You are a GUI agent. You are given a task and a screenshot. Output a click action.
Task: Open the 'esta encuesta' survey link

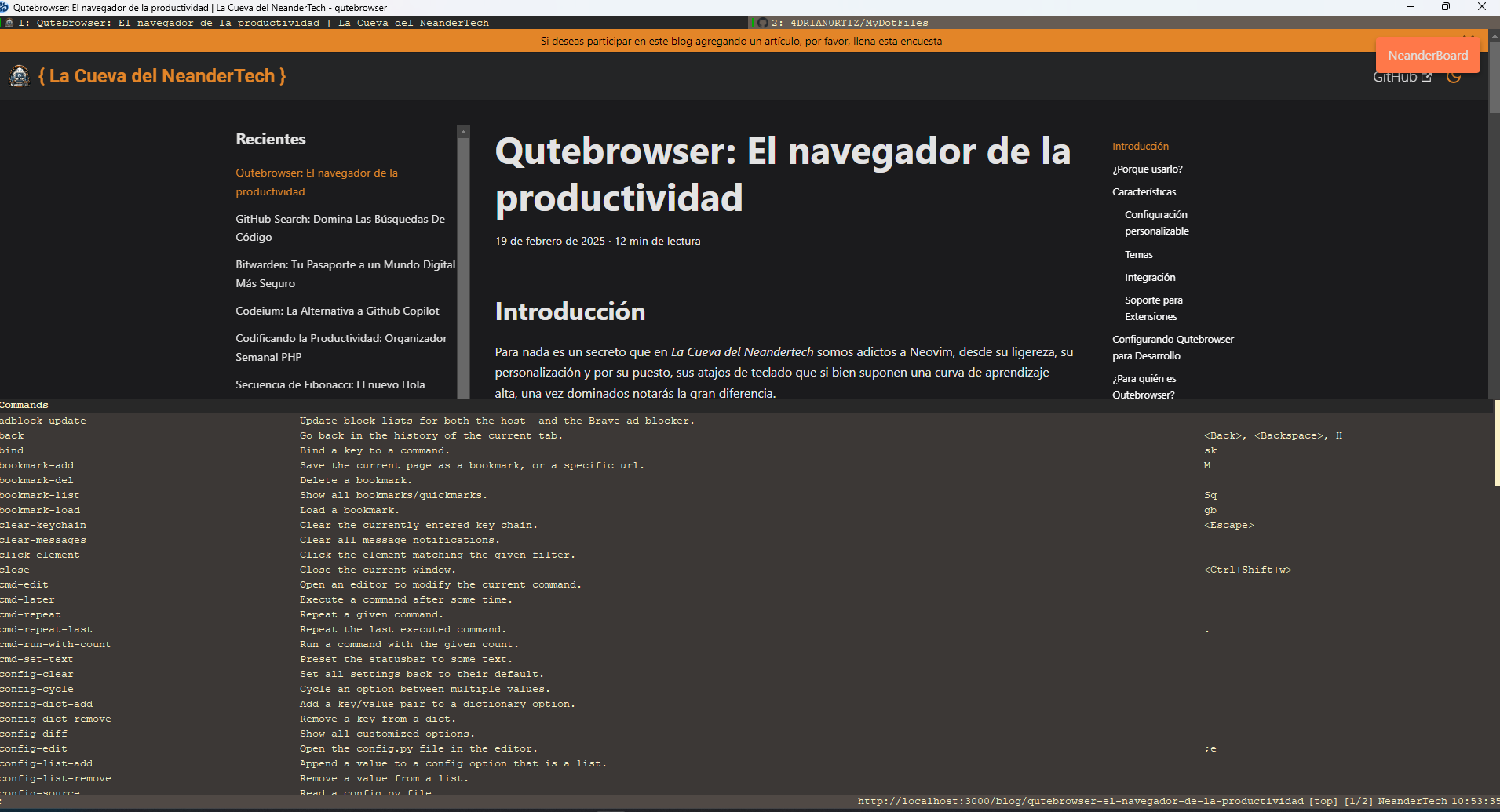910,41
